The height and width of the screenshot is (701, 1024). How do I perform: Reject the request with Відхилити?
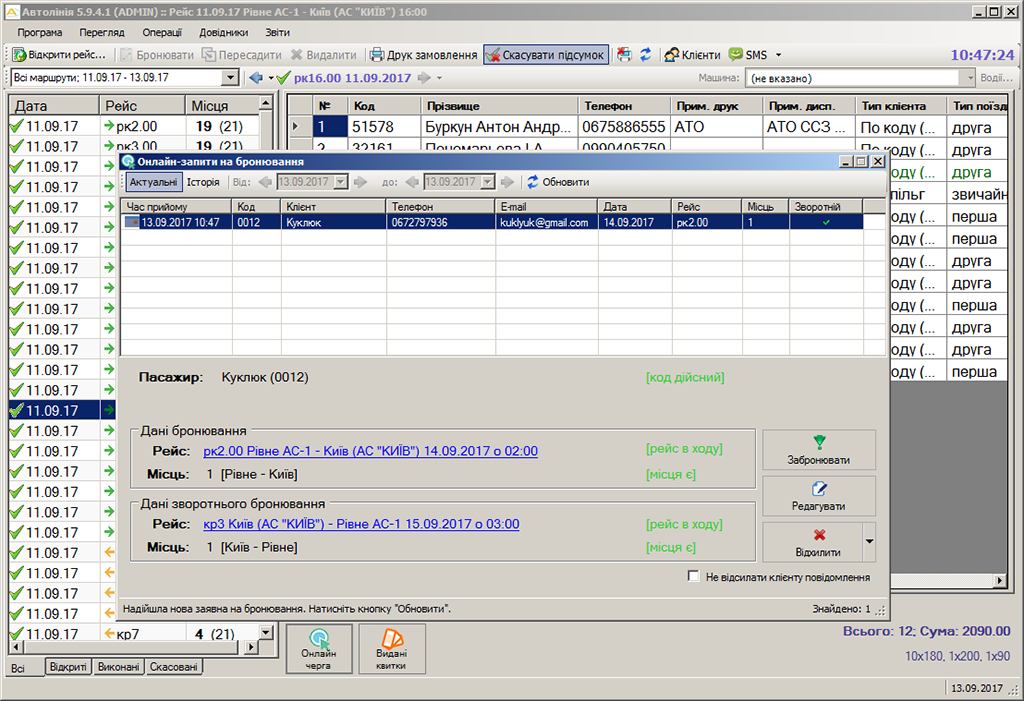coord(811,542)
